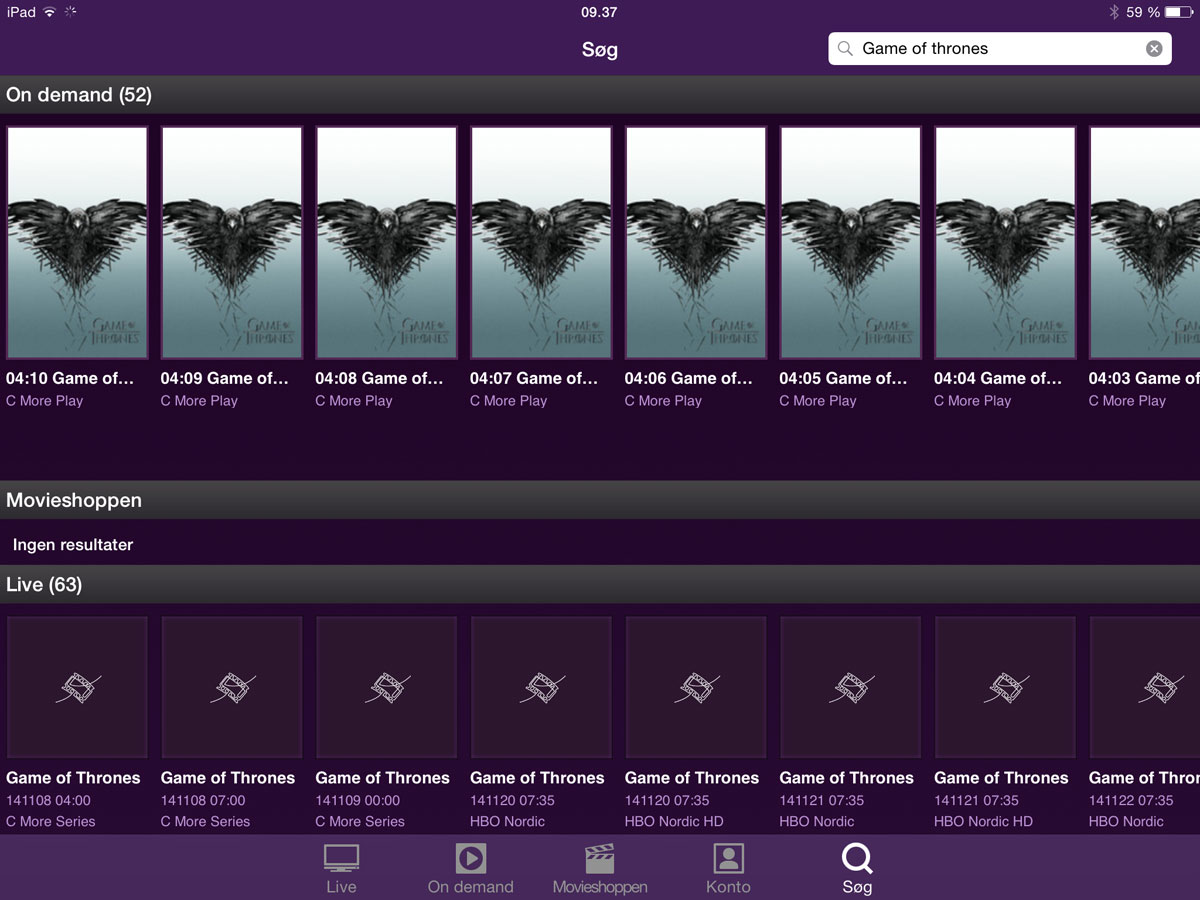Open poster for 04:04 Game of Thrones
The width and height of the screenshot is (1200, 900).
pos(1005,242)
